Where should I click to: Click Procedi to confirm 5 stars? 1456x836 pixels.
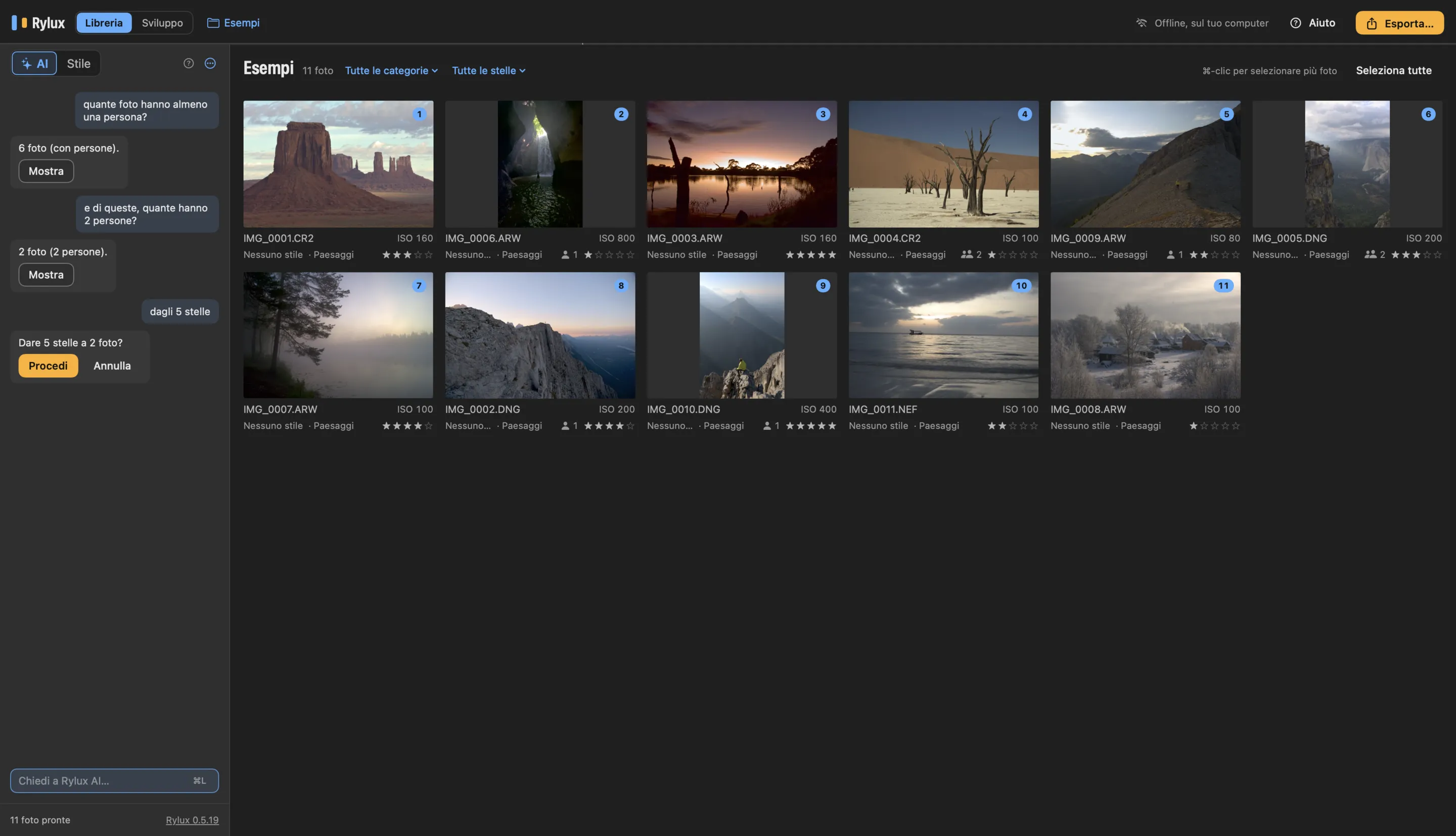tap(48, 366)
